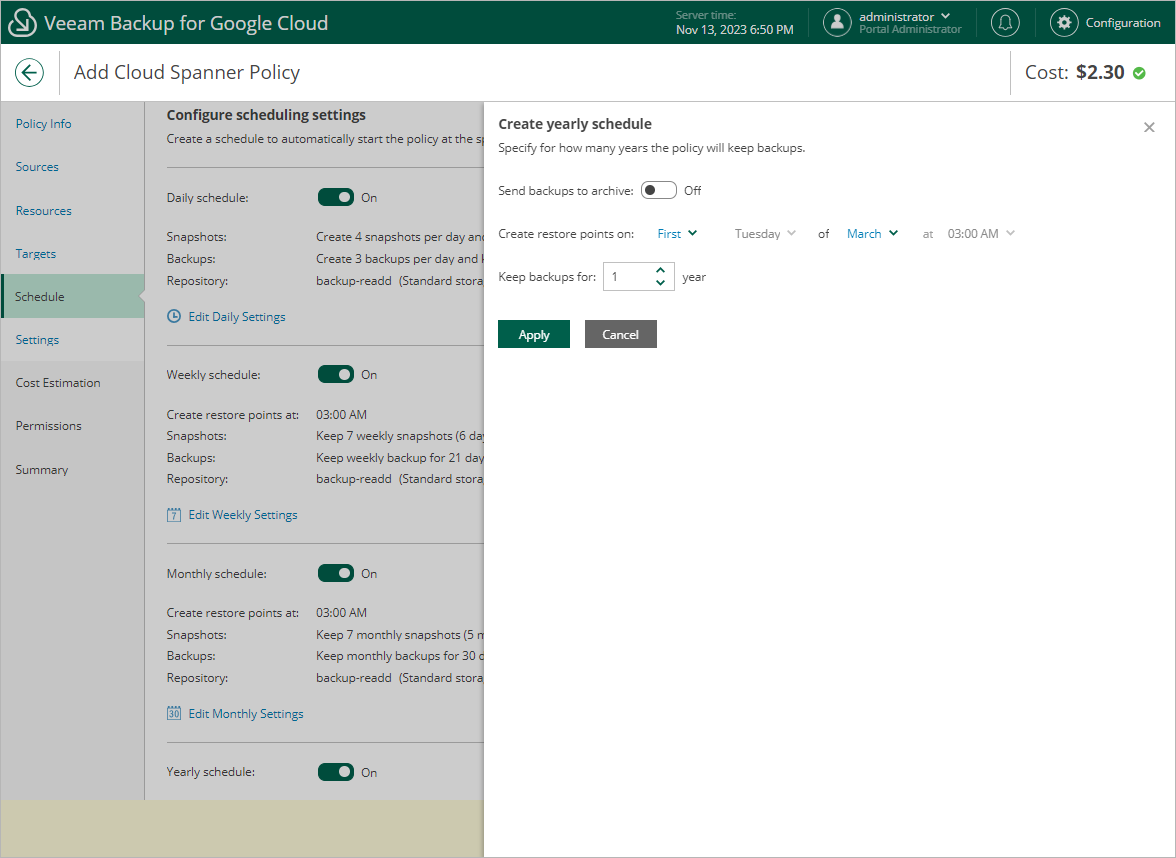The height and width of the screenshot is (858, 1176).
Task: Expand the administrator account menu
Action: [945, 16]
